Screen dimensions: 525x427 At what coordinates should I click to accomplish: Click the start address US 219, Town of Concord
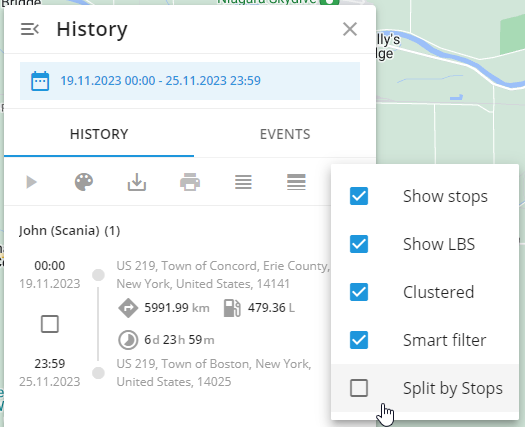(x=223, y=275)
